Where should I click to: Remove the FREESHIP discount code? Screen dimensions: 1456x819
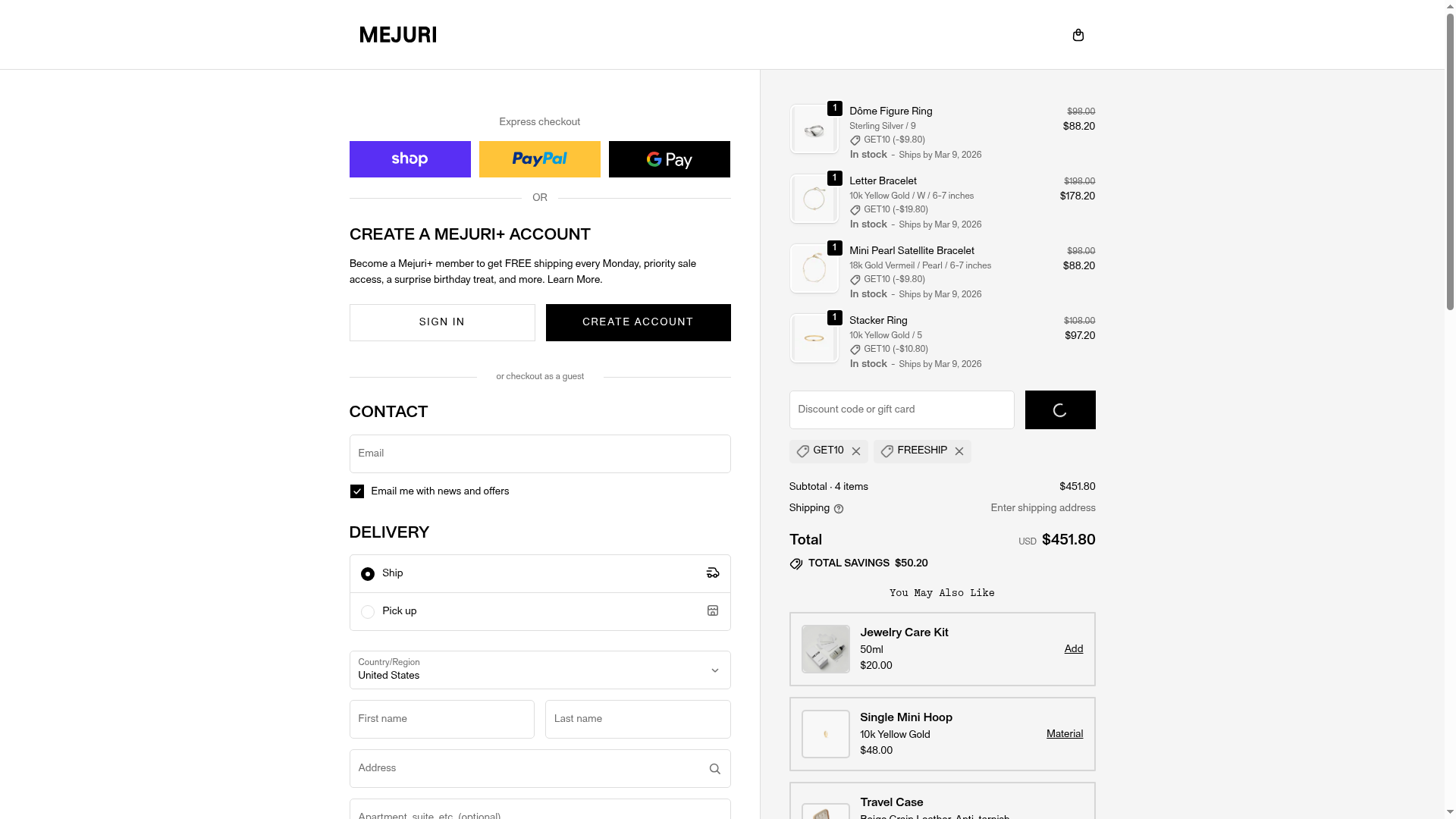coord(959,452)
